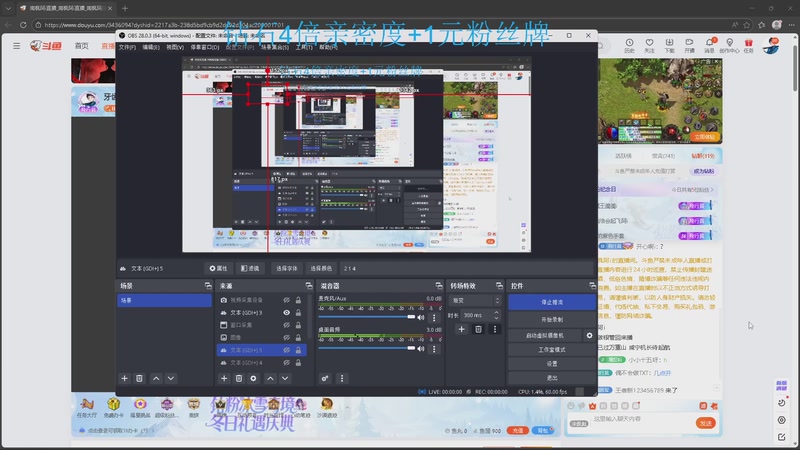The height and width of the screenshot is (450, 800).
Task: Switch to 钻粉(119) tab in Douyu chat
Action: [703, 156]
